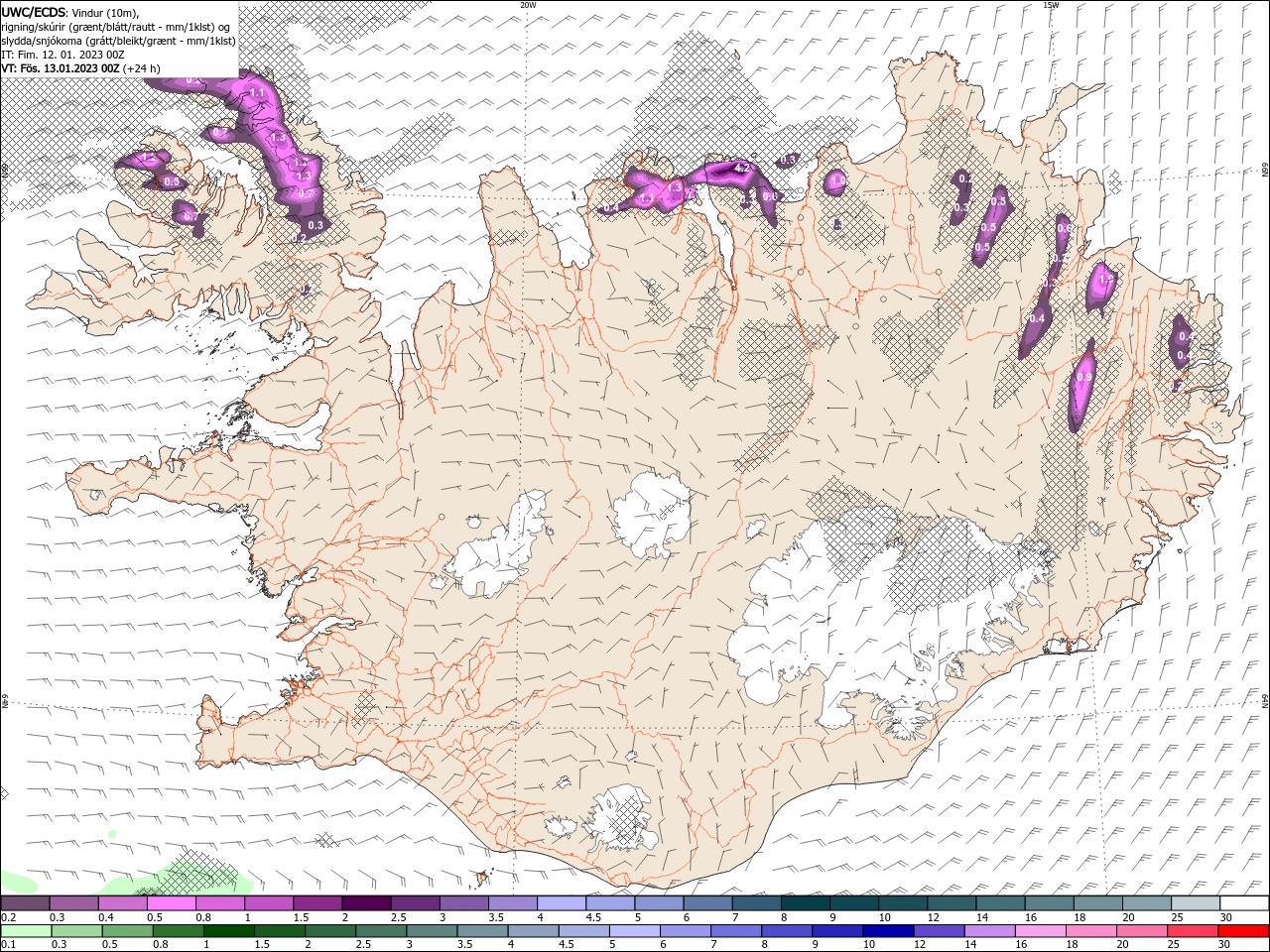
Task: Pick the darkest purple snow swatch between 2 and 2.5
Action: tap(366, 902)
